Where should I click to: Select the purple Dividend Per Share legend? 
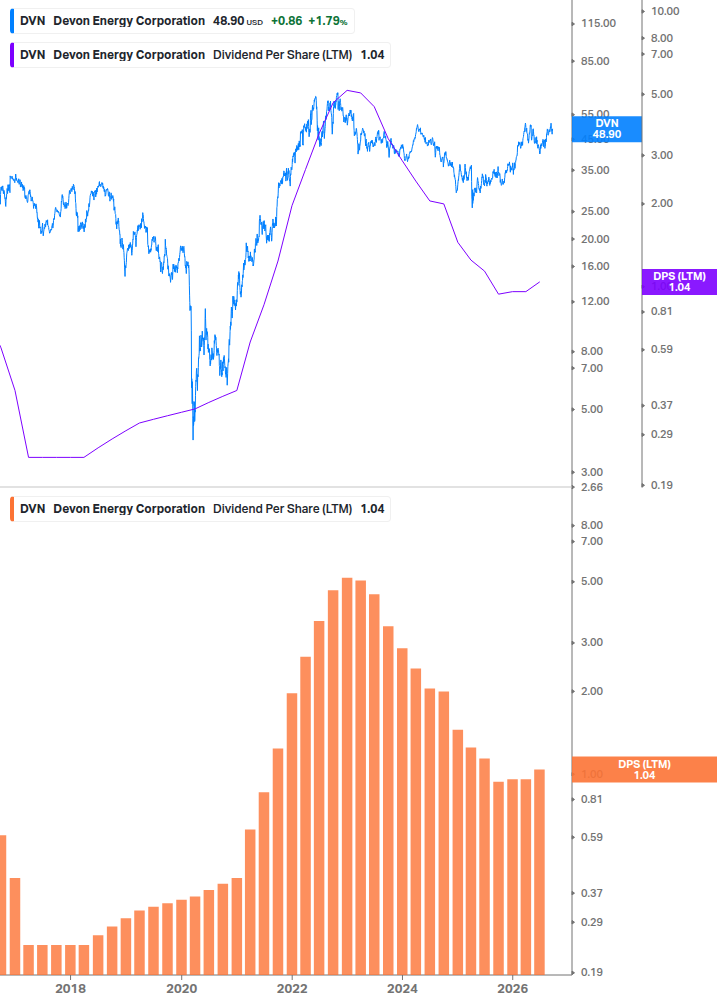(x=200, y=55)
